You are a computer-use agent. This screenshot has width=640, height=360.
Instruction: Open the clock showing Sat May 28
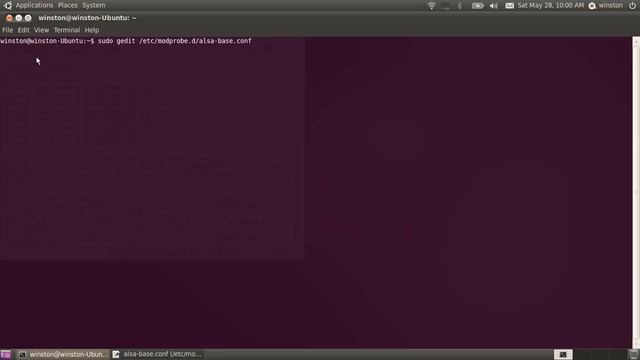click(551, 5)
